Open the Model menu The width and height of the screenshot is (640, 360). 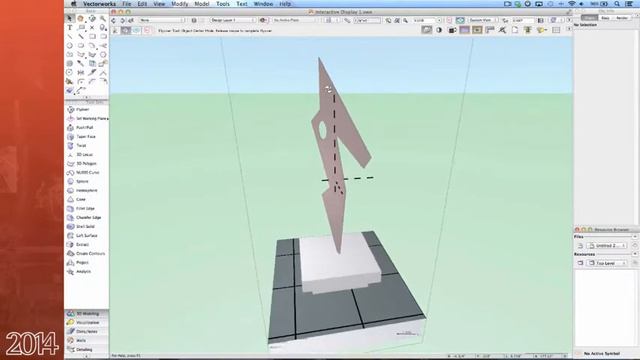[202, 4]
